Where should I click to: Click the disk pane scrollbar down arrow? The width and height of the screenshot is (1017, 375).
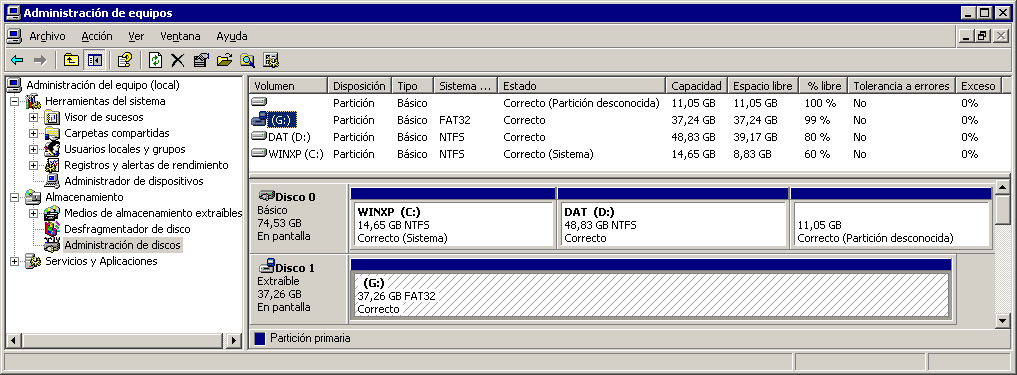pos(1003,320)
